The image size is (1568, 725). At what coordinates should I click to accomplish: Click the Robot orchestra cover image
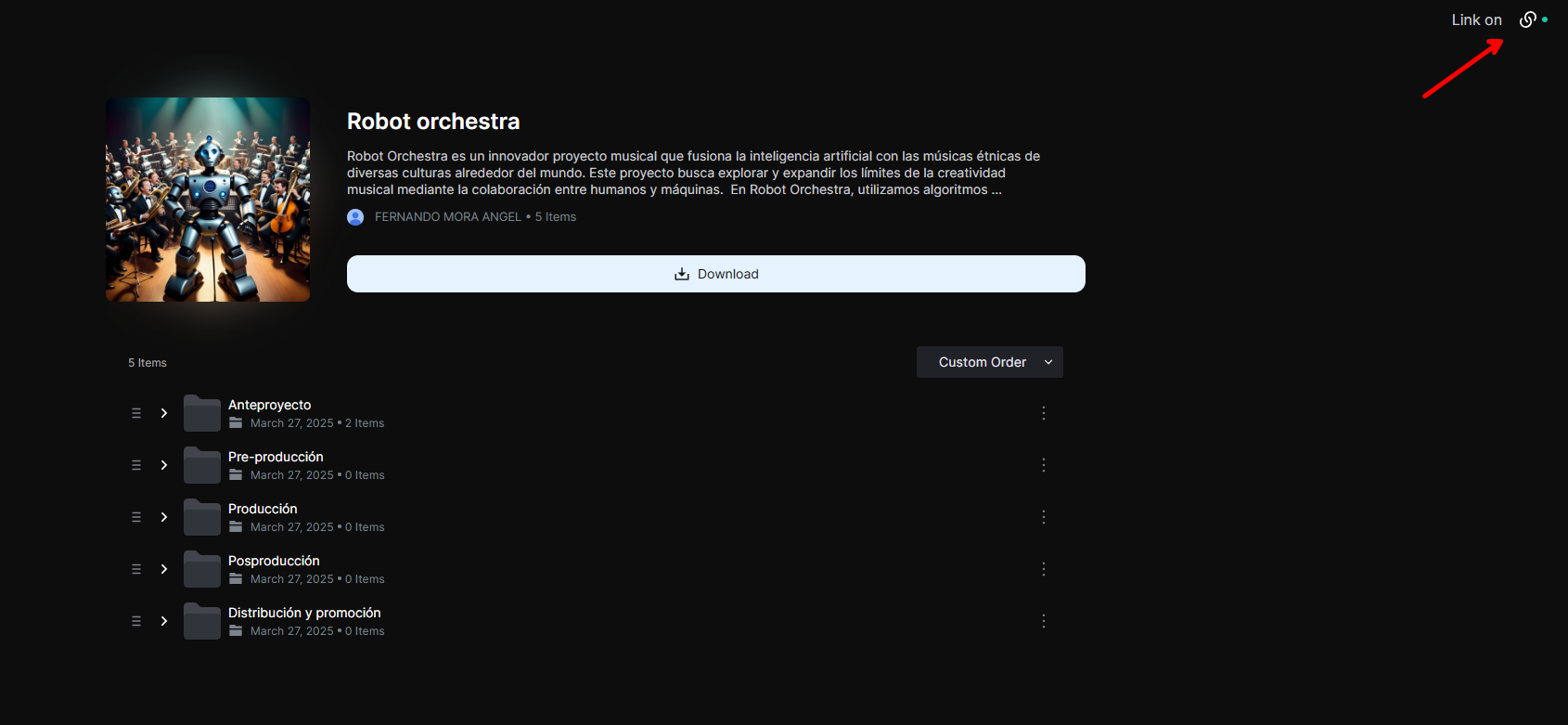208,200
